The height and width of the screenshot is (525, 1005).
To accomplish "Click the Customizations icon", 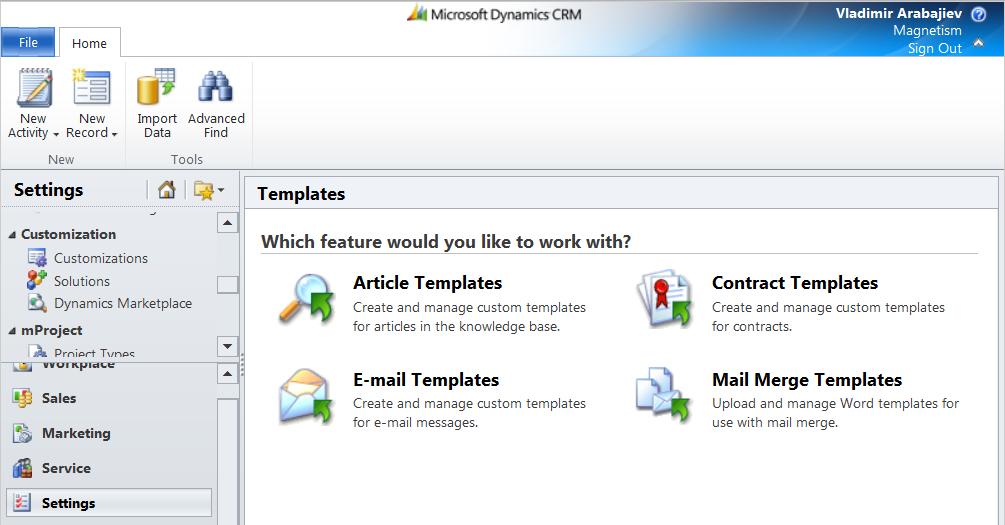I will 37,258.
